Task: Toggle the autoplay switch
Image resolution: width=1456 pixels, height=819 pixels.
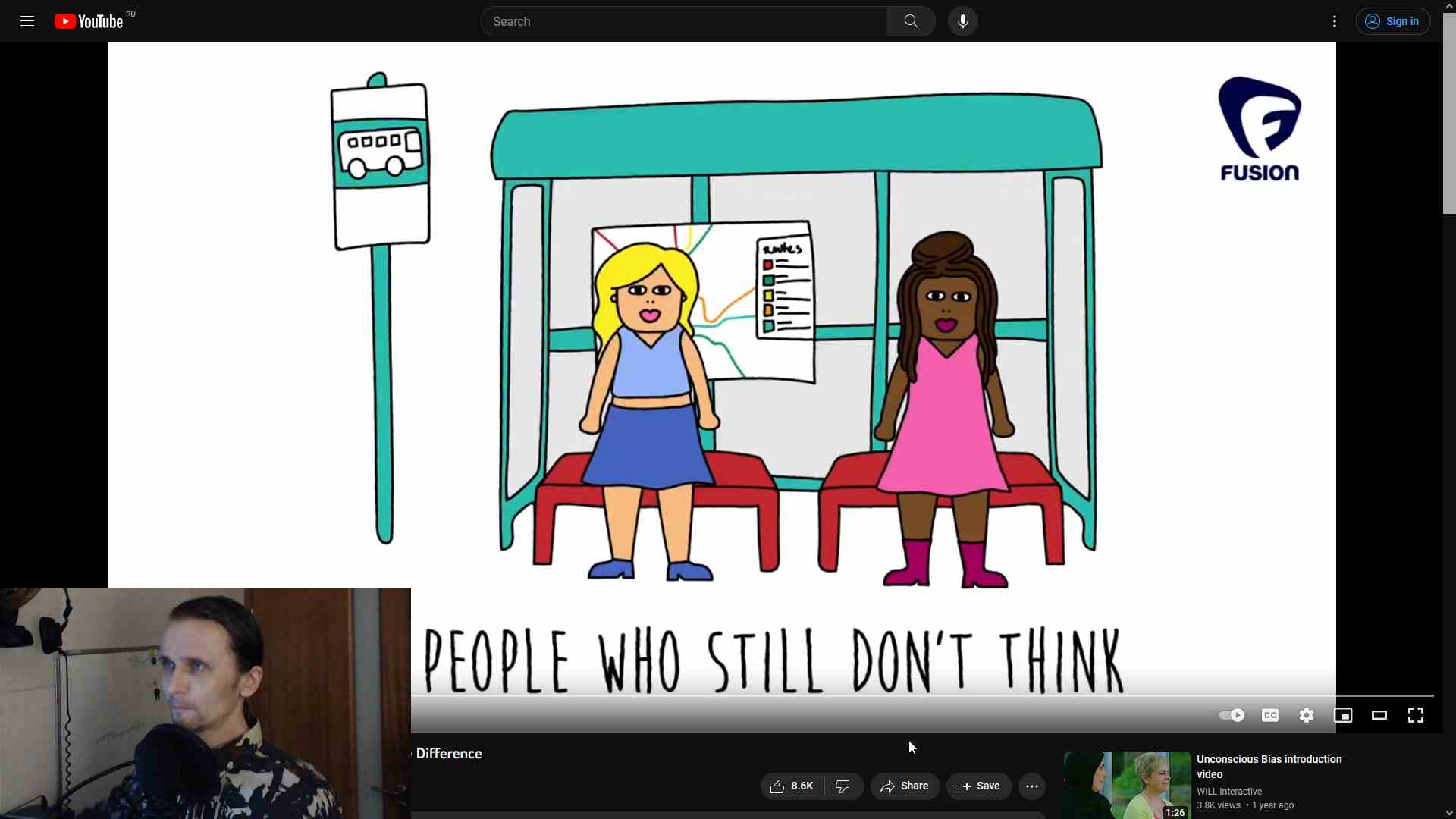Action: [1232, 715]
